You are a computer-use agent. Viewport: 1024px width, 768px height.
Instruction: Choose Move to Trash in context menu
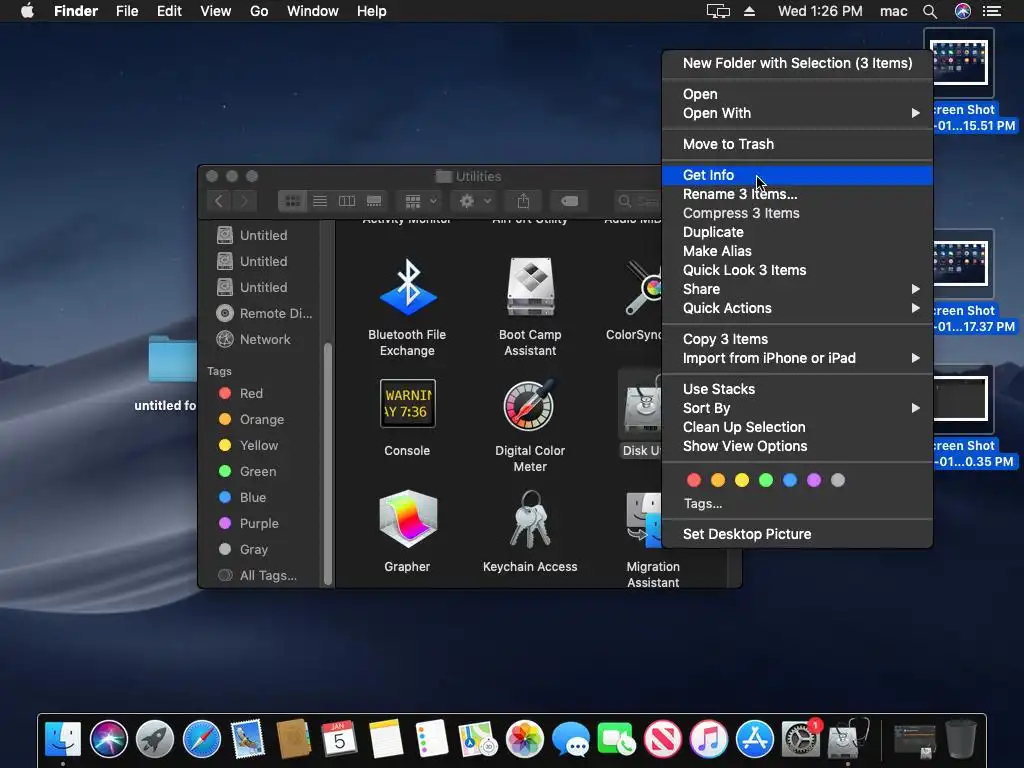coord(797,144)
